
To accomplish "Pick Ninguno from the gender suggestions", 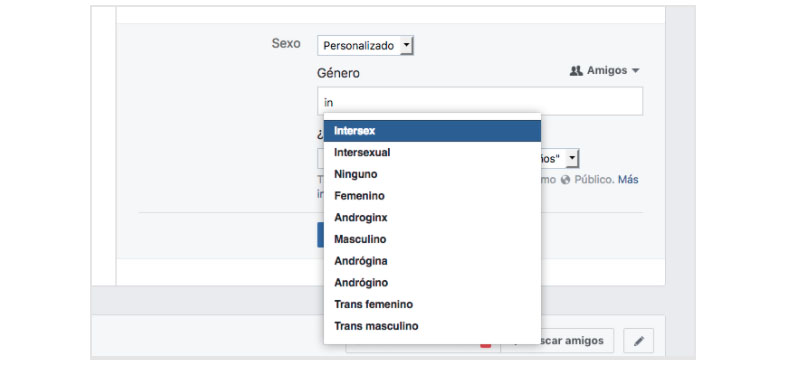I will pos(432,174).
